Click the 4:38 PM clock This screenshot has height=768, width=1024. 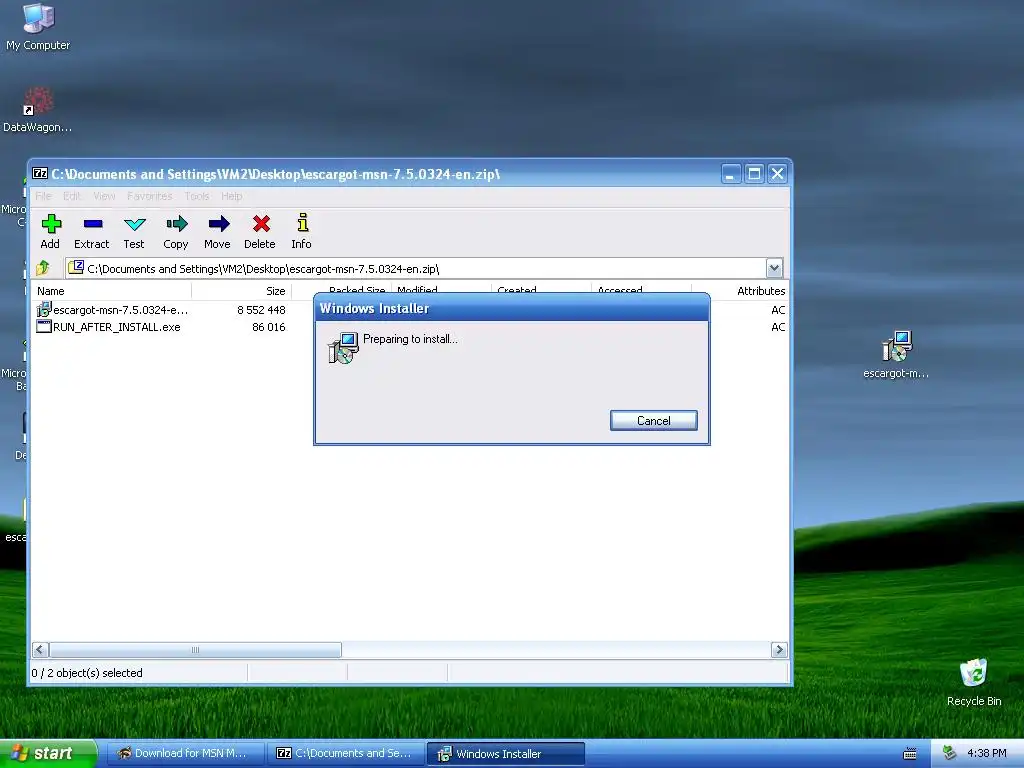[x=987, y=753]
